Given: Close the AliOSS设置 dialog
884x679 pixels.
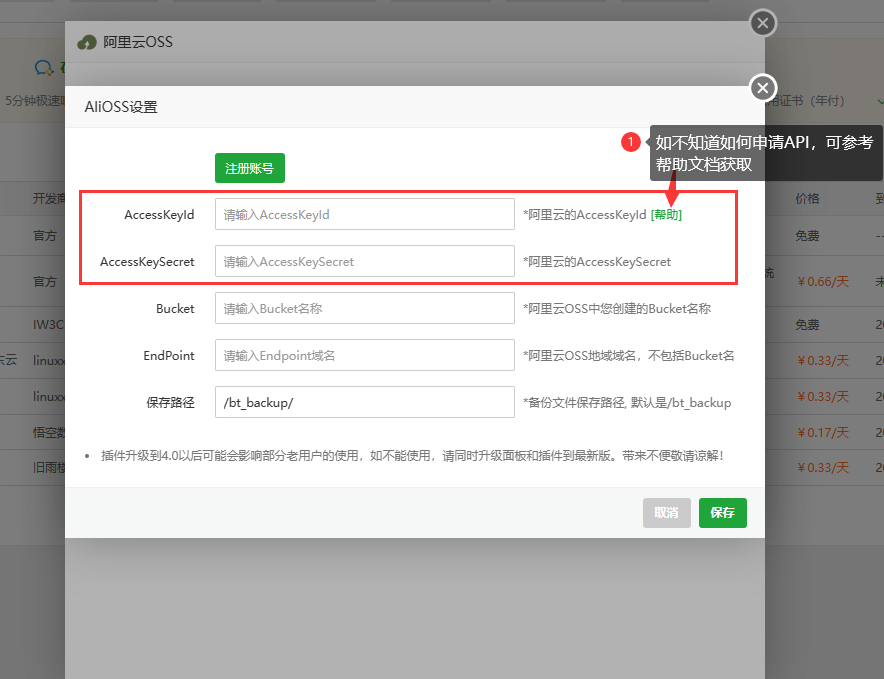Looking at the screenshot, I should click(x=763, y=88).
